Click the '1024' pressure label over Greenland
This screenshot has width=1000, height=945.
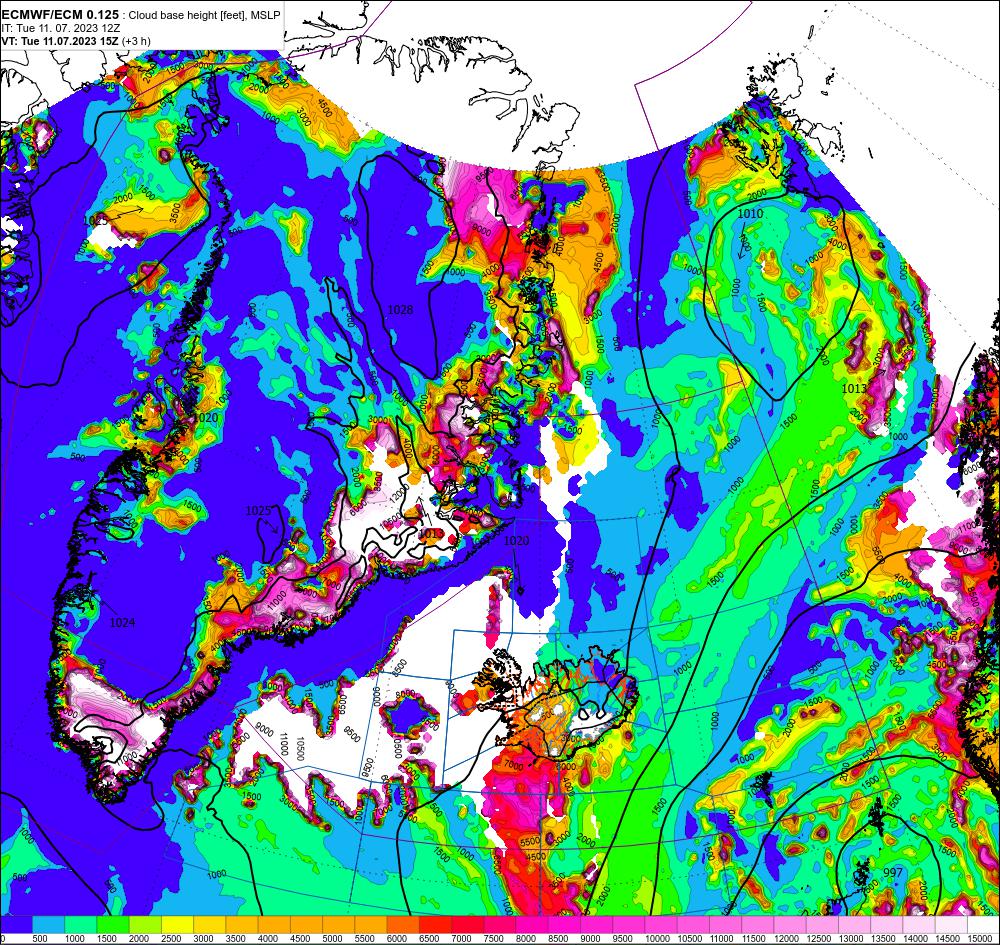pos(122,622)
